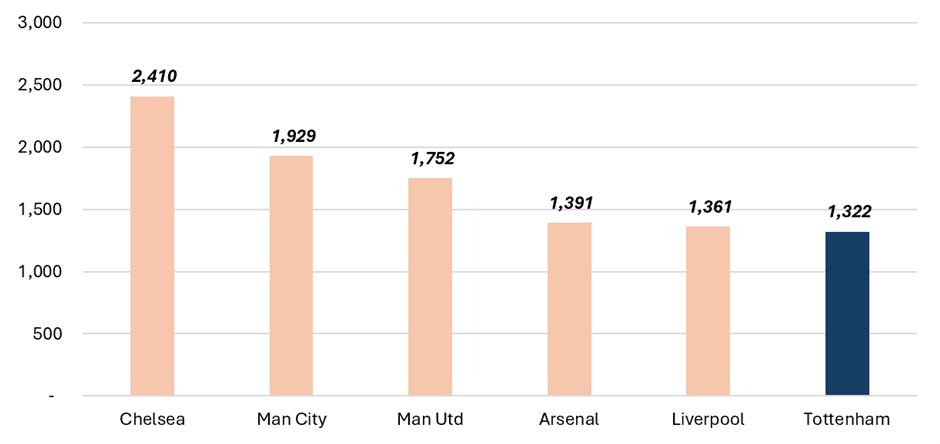This screenshot has height=444, width=940.
Task: Click the 1,752 data label
Action: coord(433,158)
